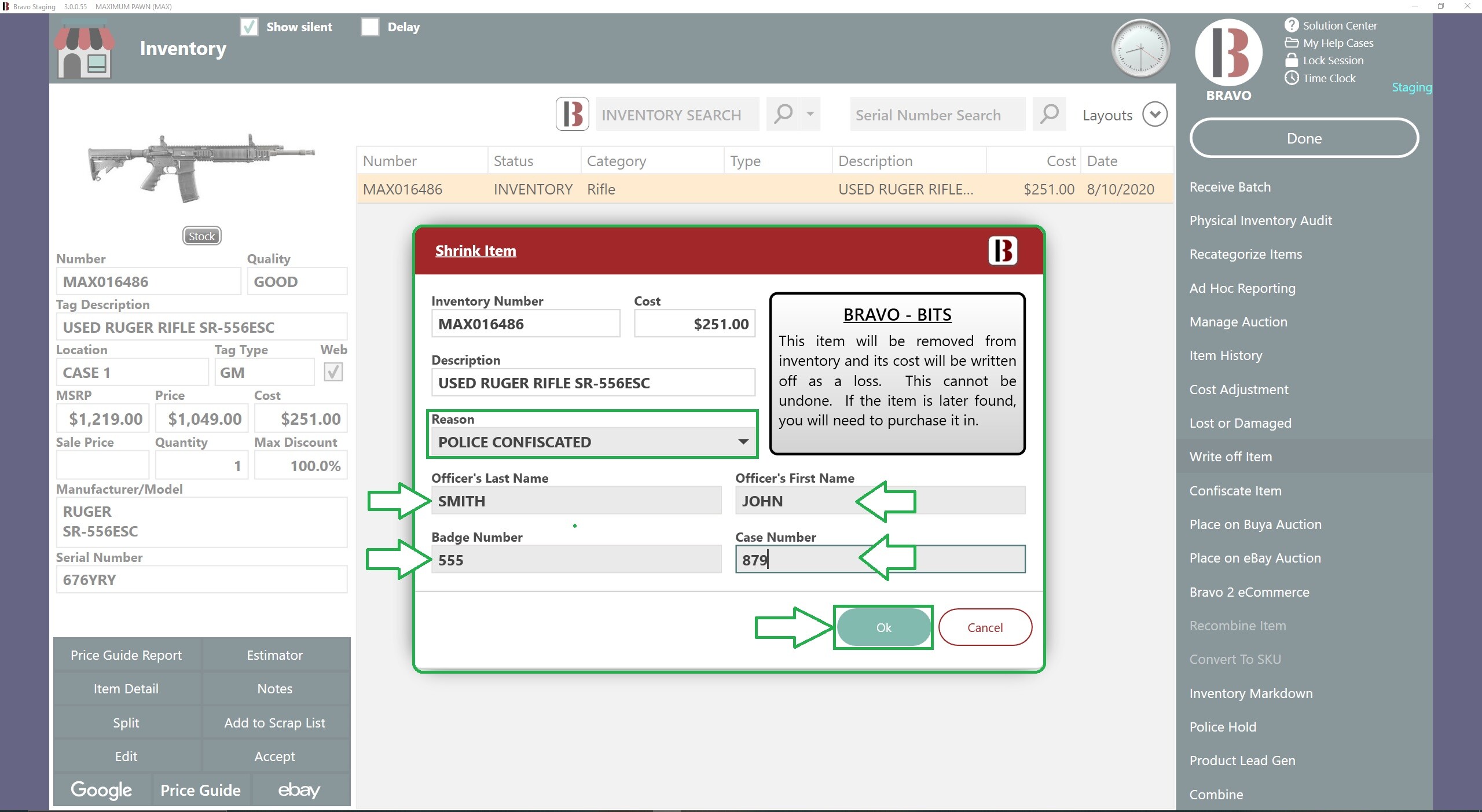Expand the Layouts chevron

click(1154, 114)
